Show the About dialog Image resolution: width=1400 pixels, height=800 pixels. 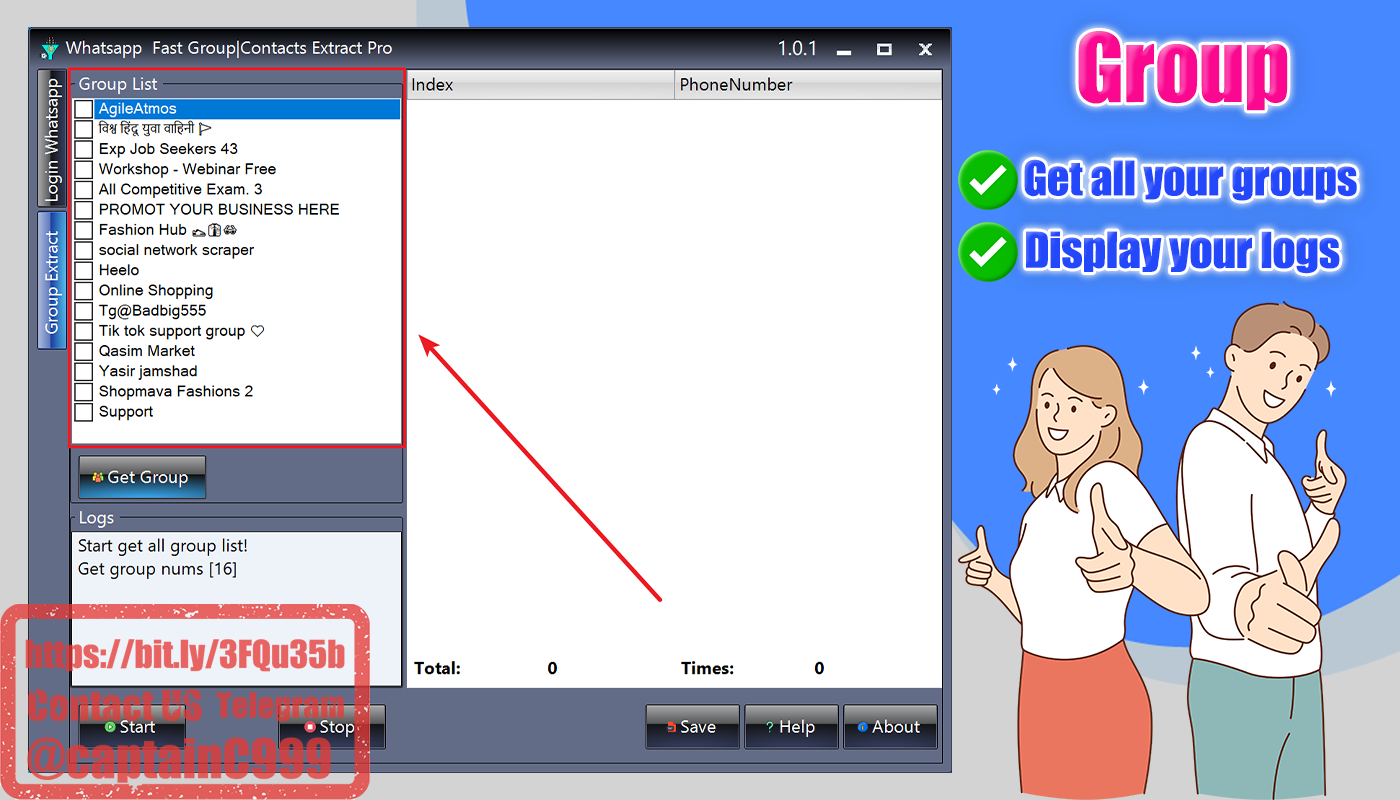click(x=890, y=727)
